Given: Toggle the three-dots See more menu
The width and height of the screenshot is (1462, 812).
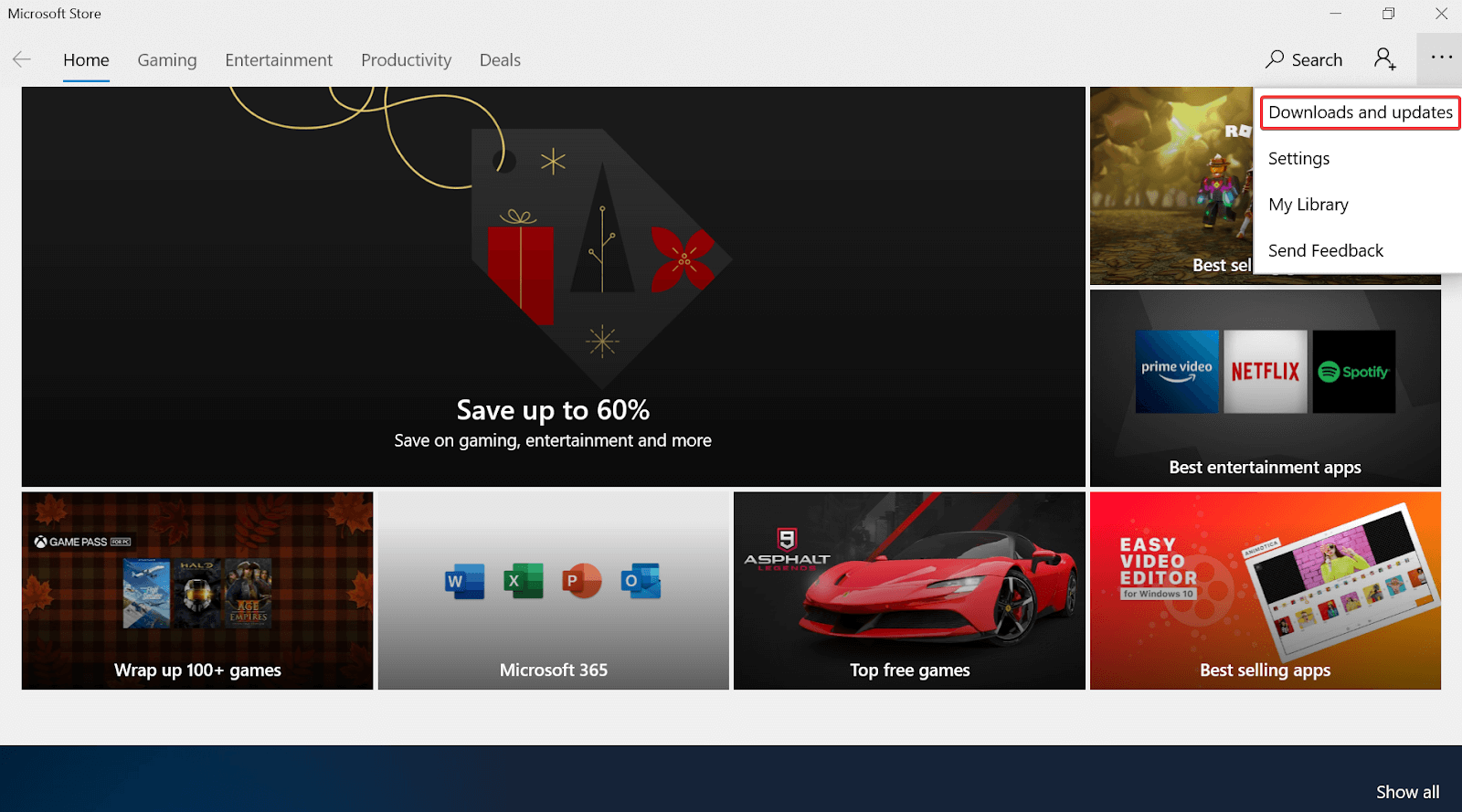Looking at the screenshot, I should pos(1441,58).
